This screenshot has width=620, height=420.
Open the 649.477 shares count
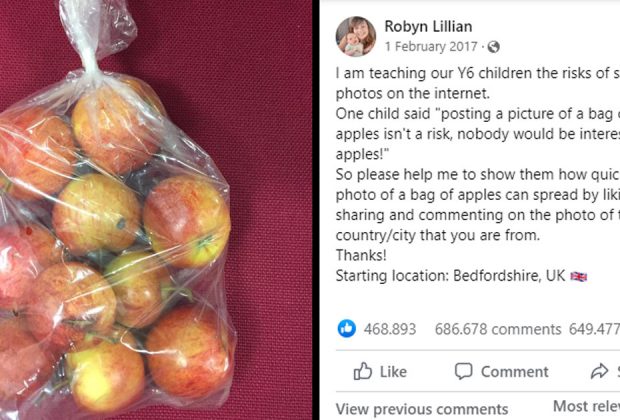point(594,329)
